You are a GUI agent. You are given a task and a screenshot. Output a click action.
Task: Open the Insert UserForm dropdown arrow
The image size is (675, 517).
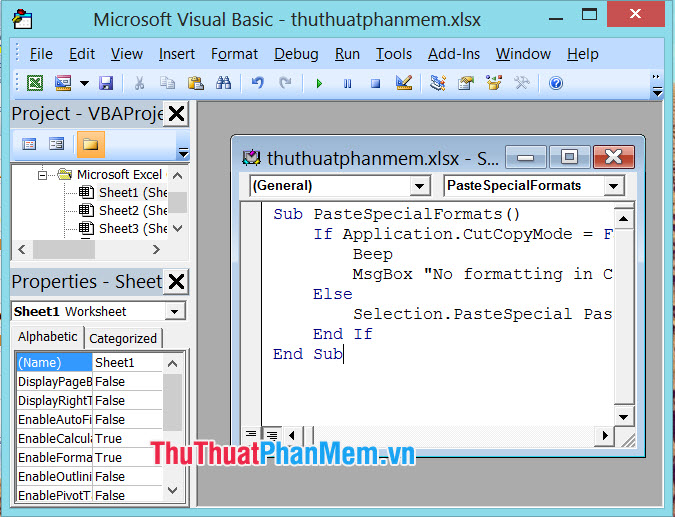pyautogui.click(x=84, y=83)
